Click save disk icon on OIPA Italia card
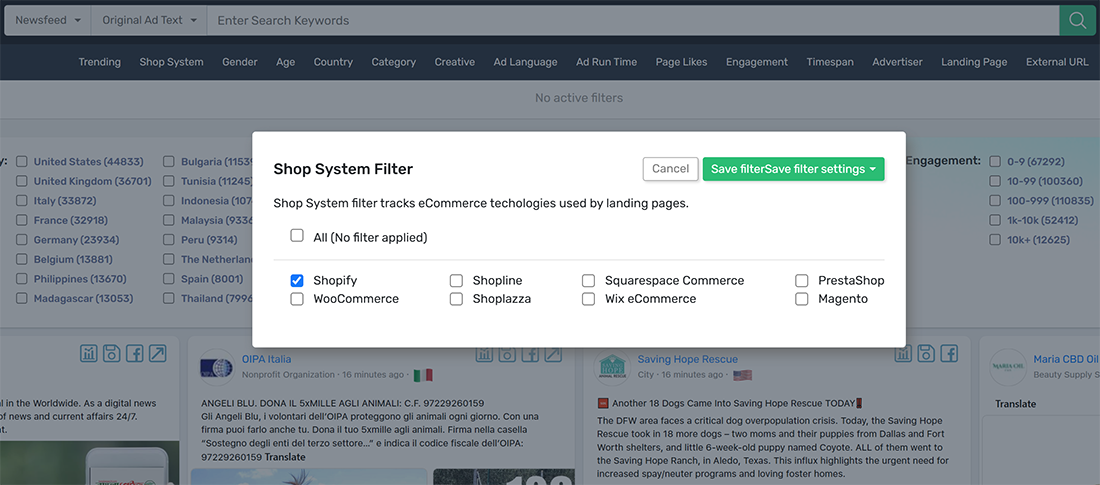Image resolution: width=1100 pixels, height=485 pixels. click(507, 353)
